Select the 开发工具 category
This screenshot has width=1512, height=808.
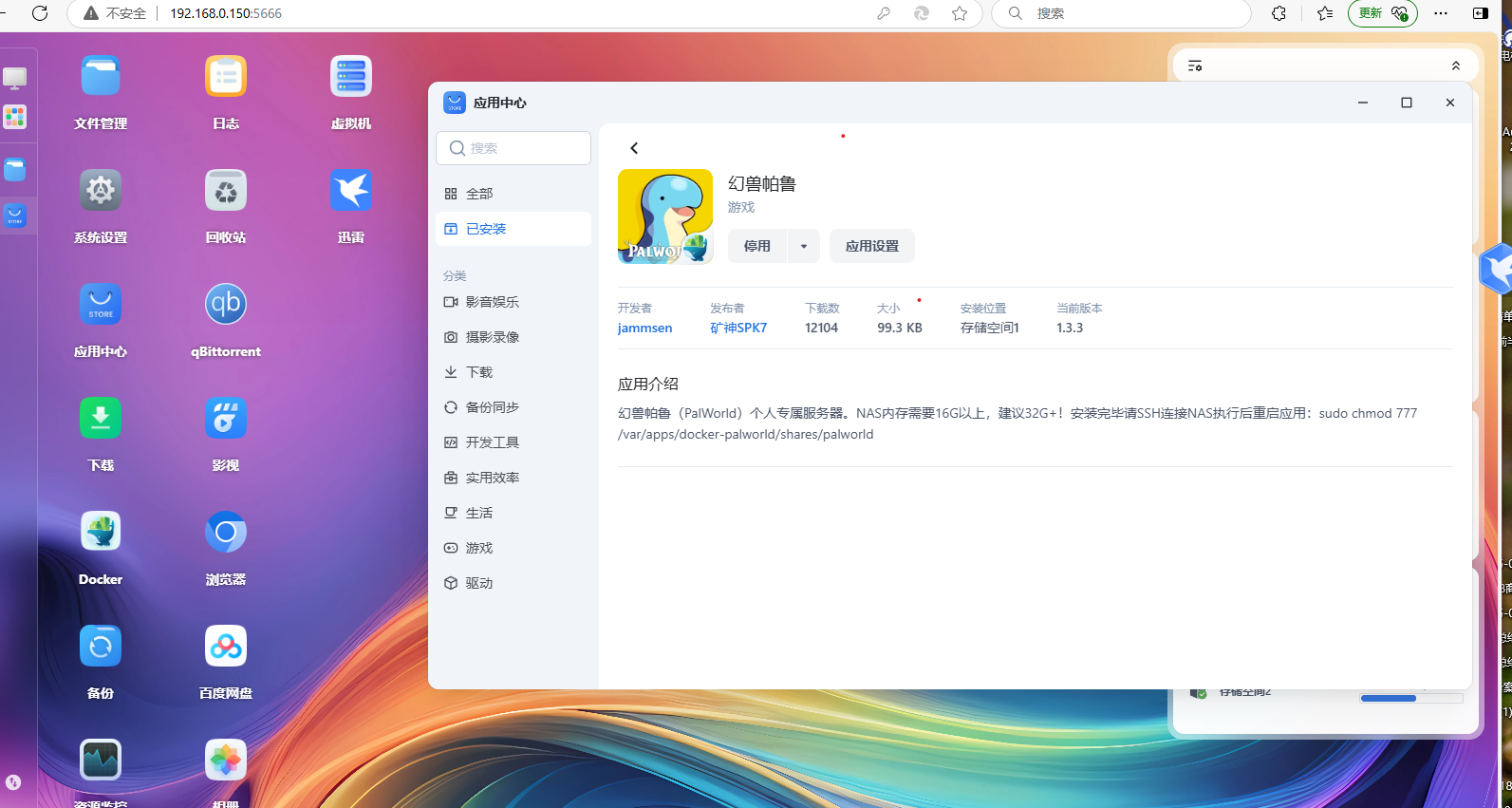[513, 442]
